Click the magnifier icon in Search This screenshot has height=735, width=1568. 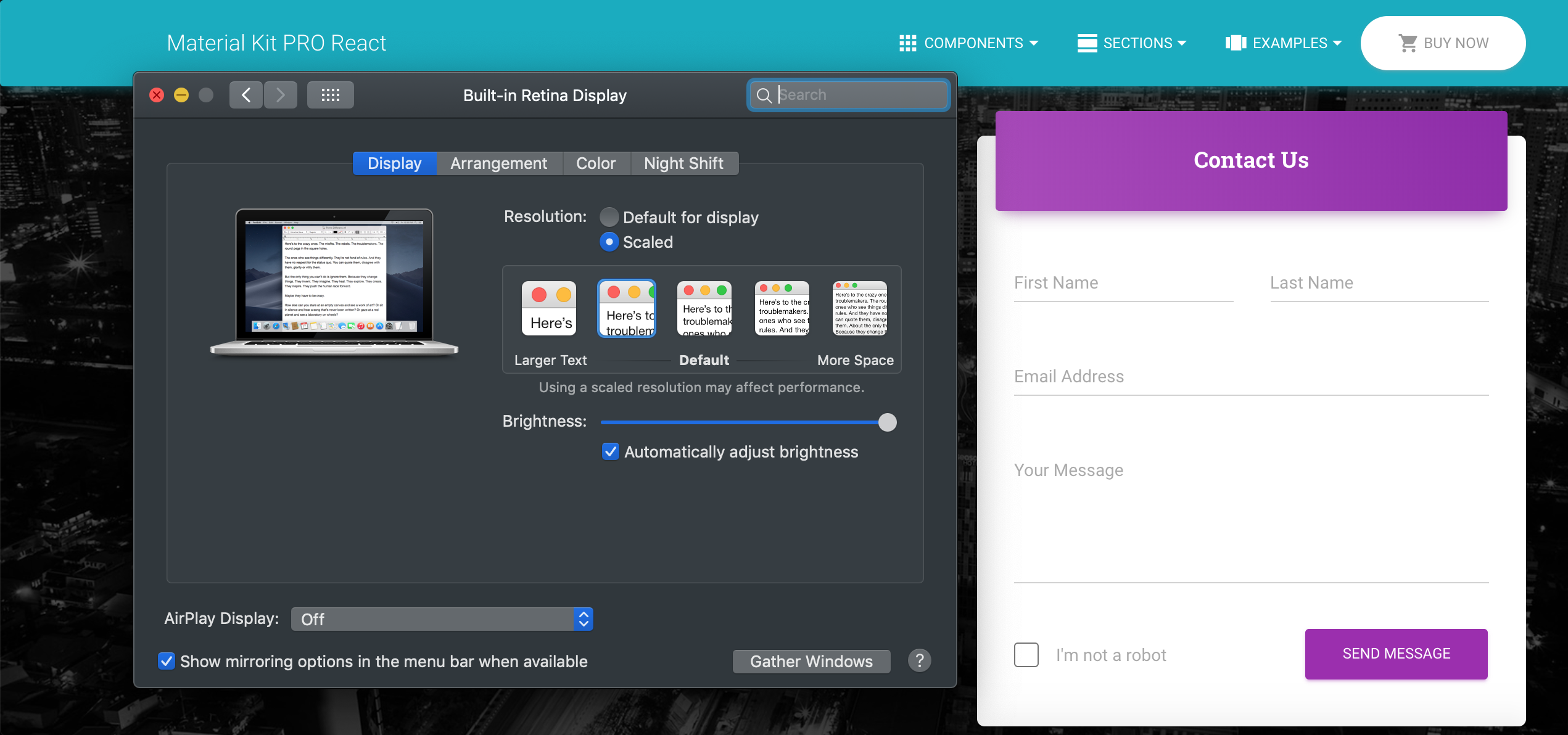764,95
